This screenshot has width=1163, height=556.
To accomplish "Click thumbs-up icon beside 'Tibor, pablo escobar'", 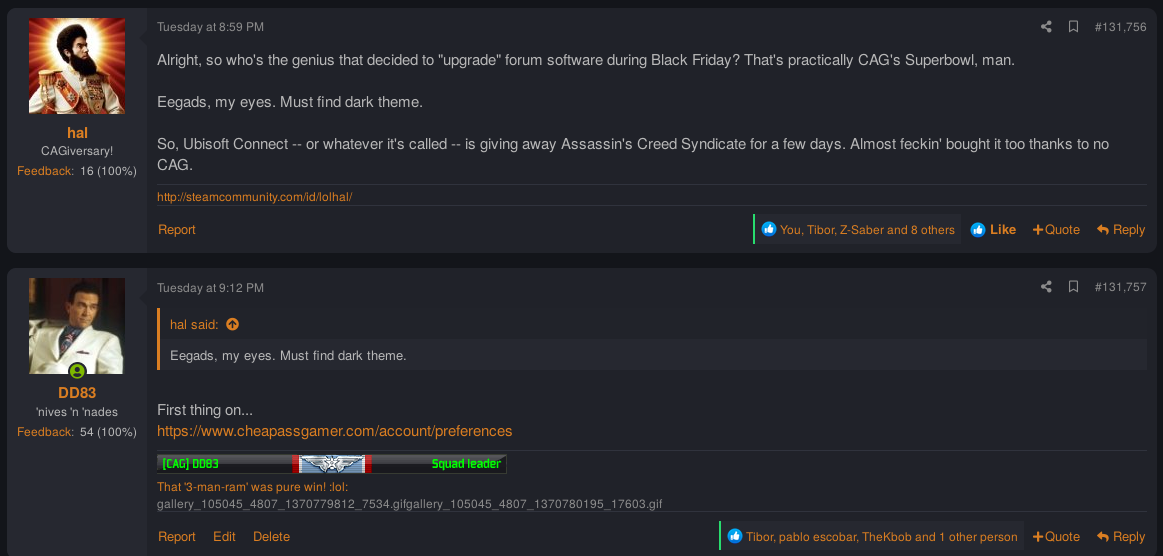I will click(735, 536).
